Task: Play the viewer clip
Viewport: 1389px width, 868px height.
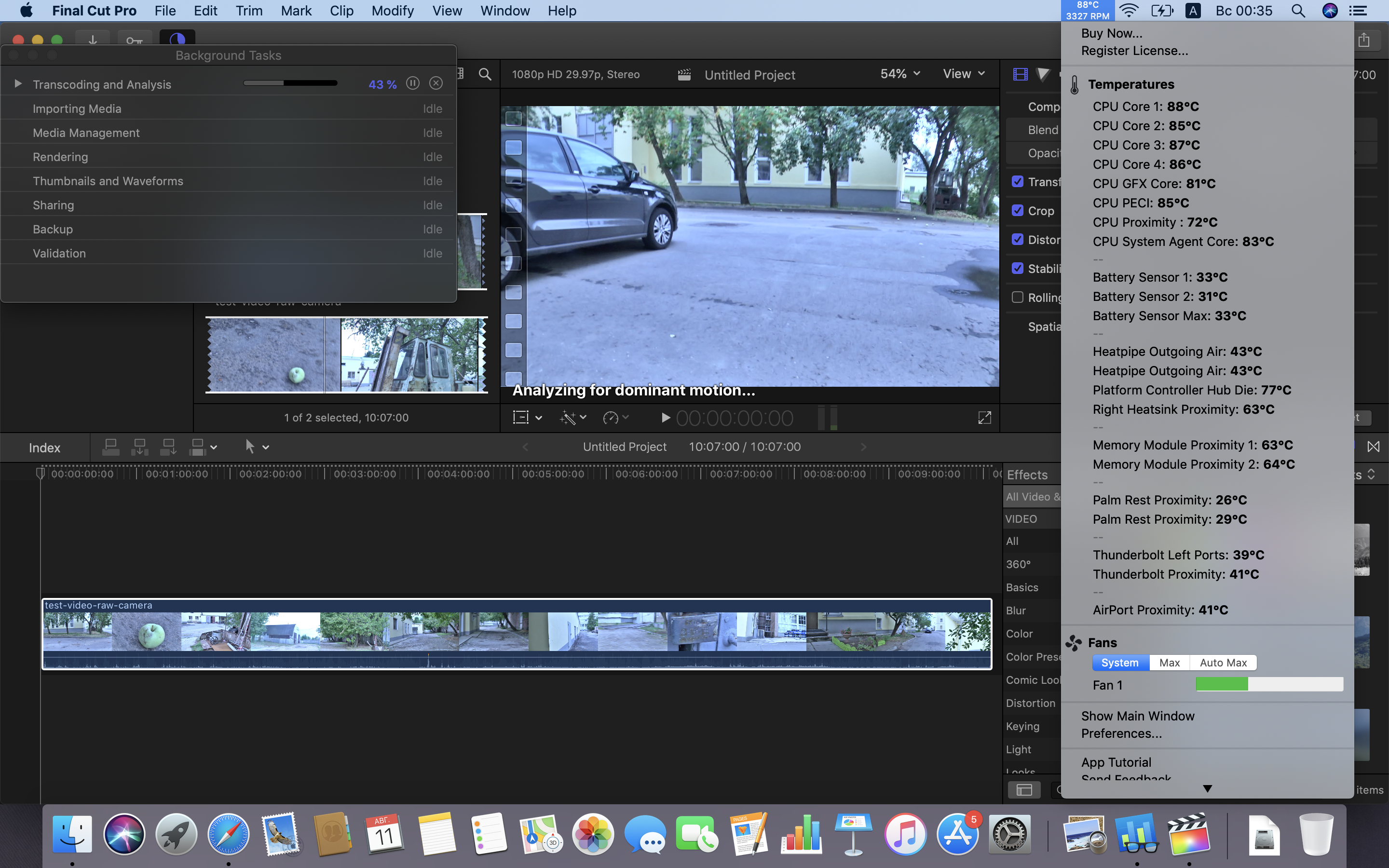Action: tap(665, 418)
